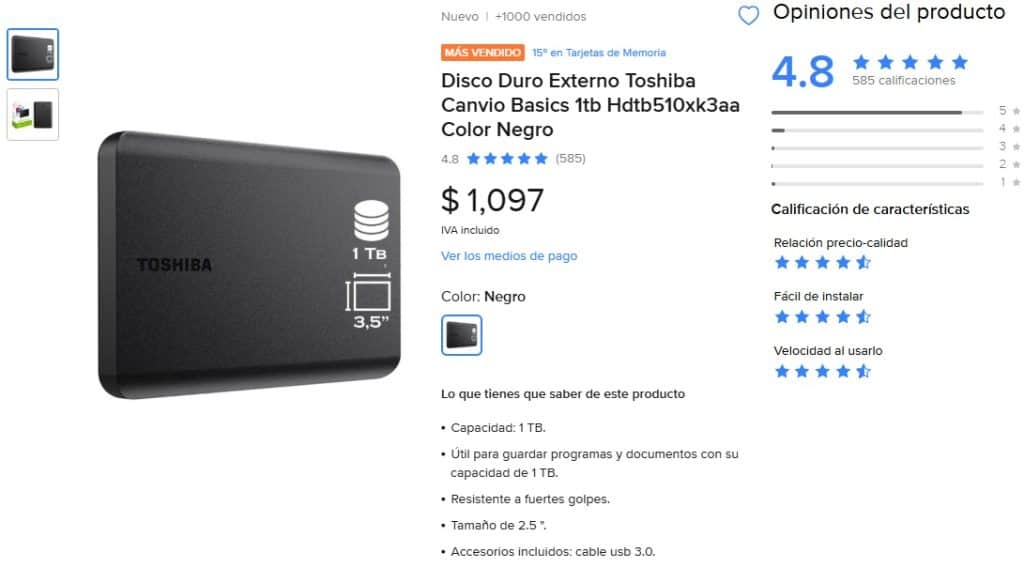Open Ver los medios de pago link
Viewport: 1024px width, 568px height.
coord(509,256)
